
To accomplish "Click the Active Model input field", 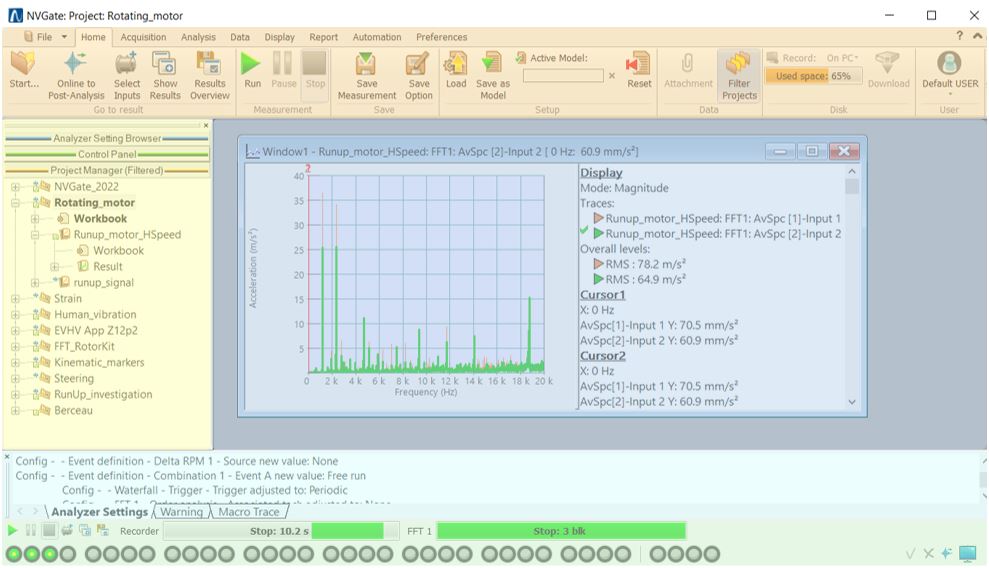I will tap(563, 76).
